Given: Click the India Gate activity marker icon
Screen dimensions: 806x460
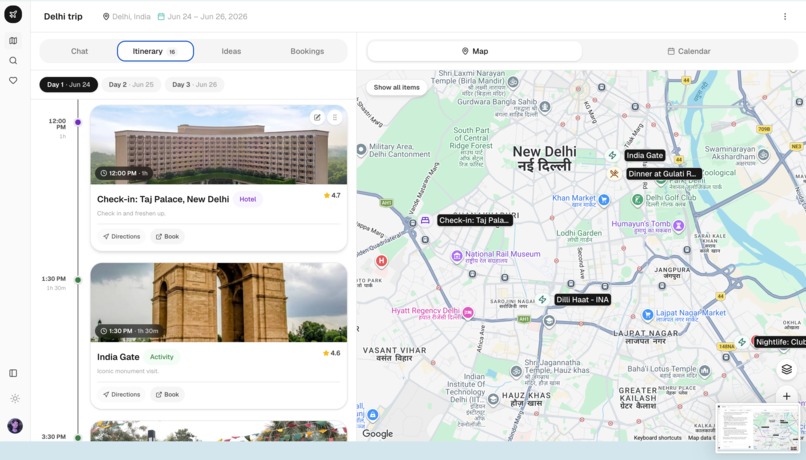Looking at the screenshot, I should 612,155.
